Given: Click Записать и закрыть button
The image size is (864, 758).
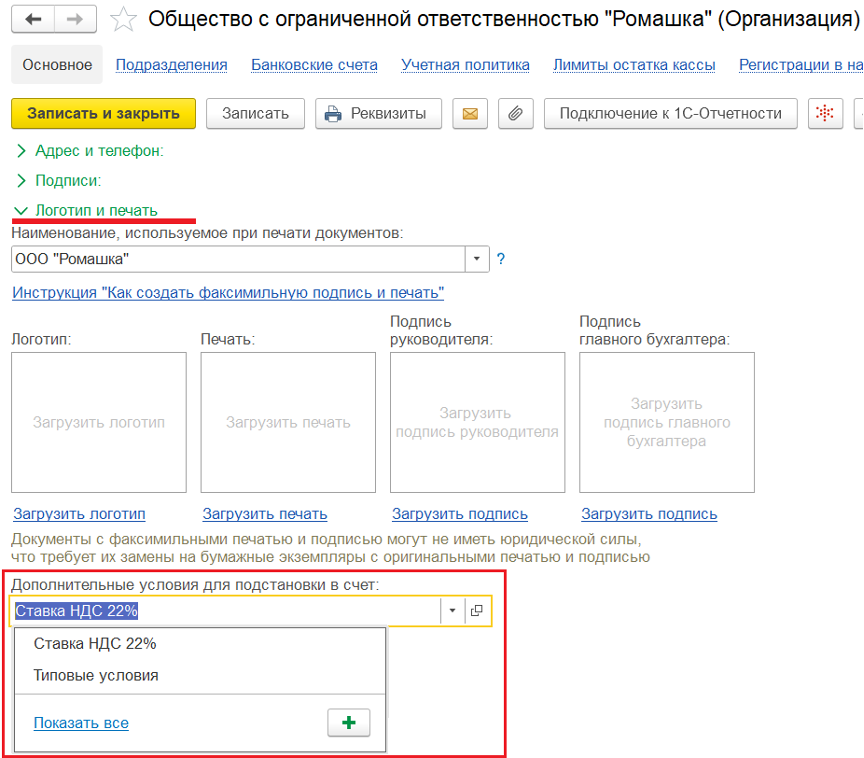Looking at the screenshot, I should coord(103,113).
